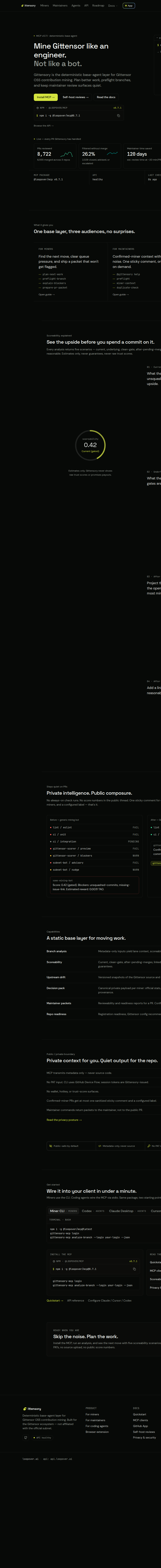Open the Agents nav item
Image resolution: width=161 pixels, height=1568 pixels.
pos(76,5)
